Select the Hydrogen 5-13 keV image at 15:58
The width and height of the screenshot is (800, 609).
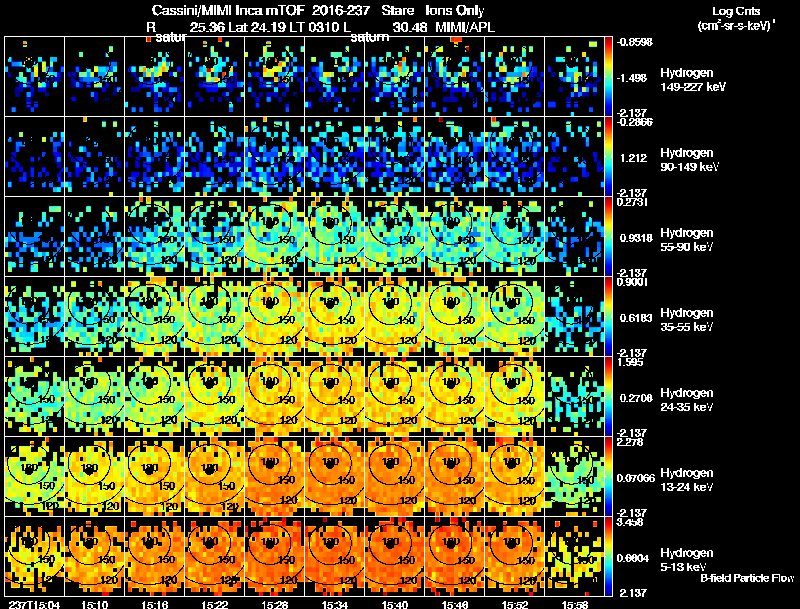574,556
